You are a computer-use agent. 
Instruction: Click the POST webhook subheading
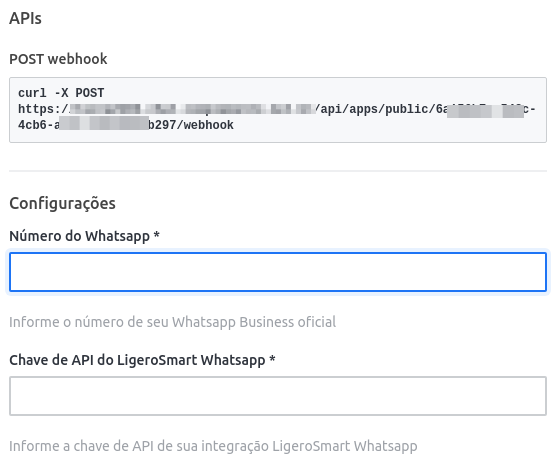tap(58, 59)
